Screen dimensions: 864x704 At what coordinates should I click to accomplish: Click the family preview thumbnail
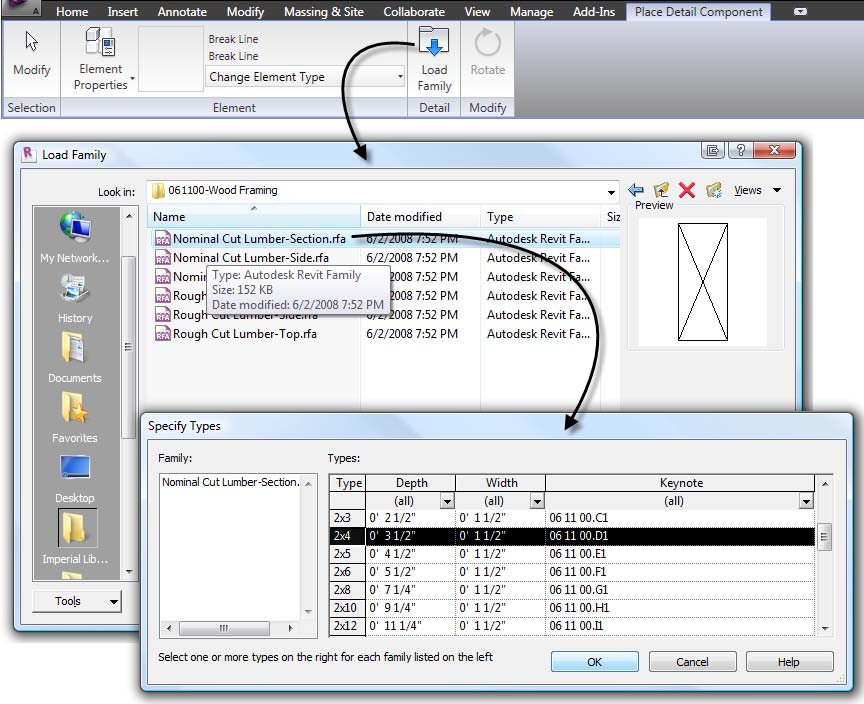[x=703, y=281]
